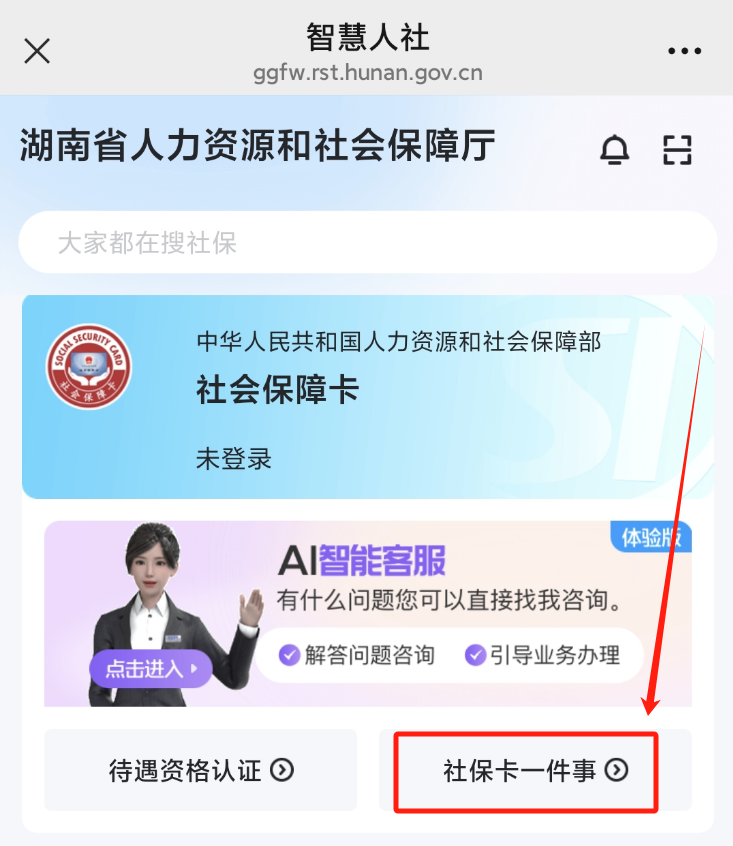
Task: Tap the 未登录 login status text
Action: point(234,459)
